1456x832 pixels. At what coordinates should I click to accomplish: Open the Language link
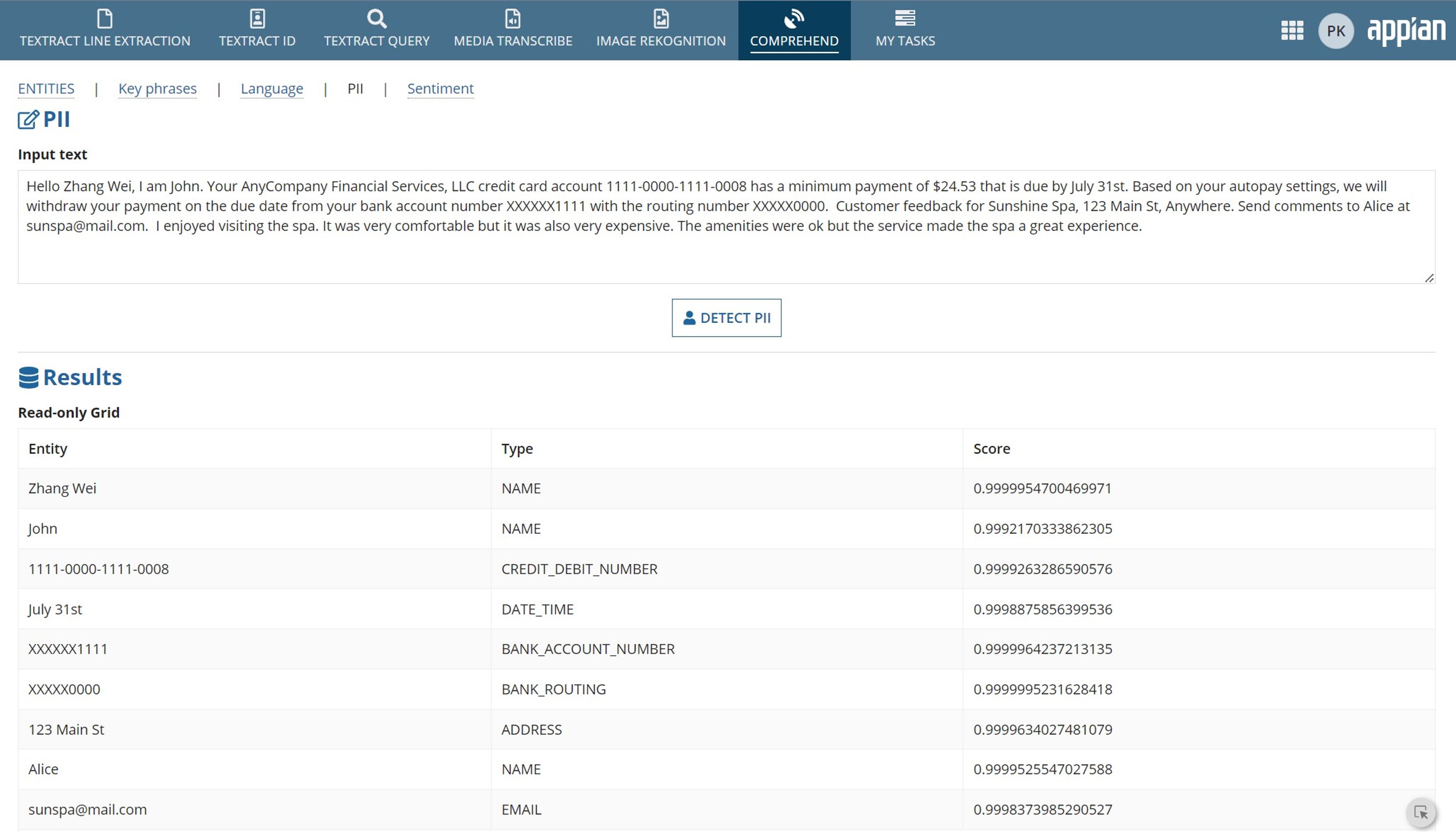[x=272, y=88]
